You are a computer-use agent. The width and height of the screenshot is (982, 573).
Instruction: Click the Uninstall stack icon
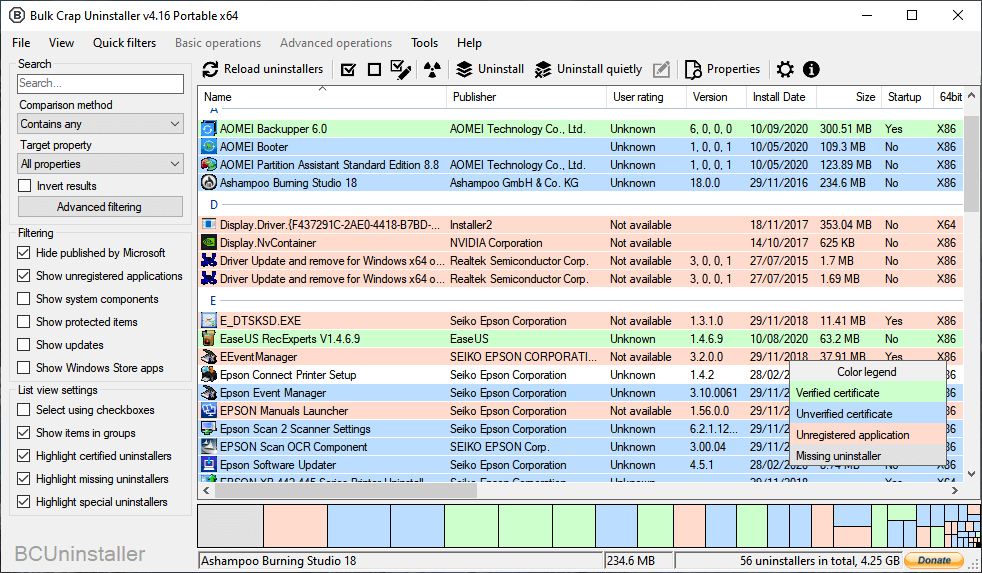pyautogui.click(x=464, y=70)
